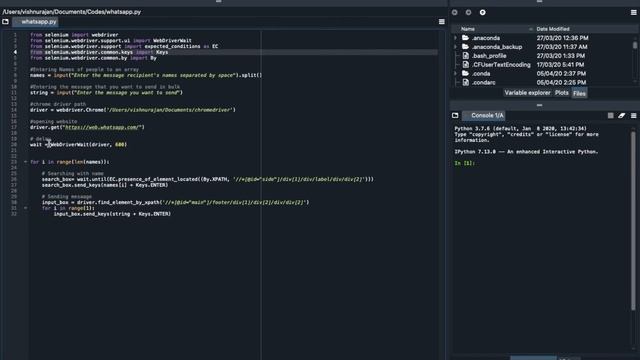This screenshot has height=360, width=640.
Task: Click the file path /Users/vishnurajan/Documents/Codes/whatsapp.py
Action: coord(72,12)
